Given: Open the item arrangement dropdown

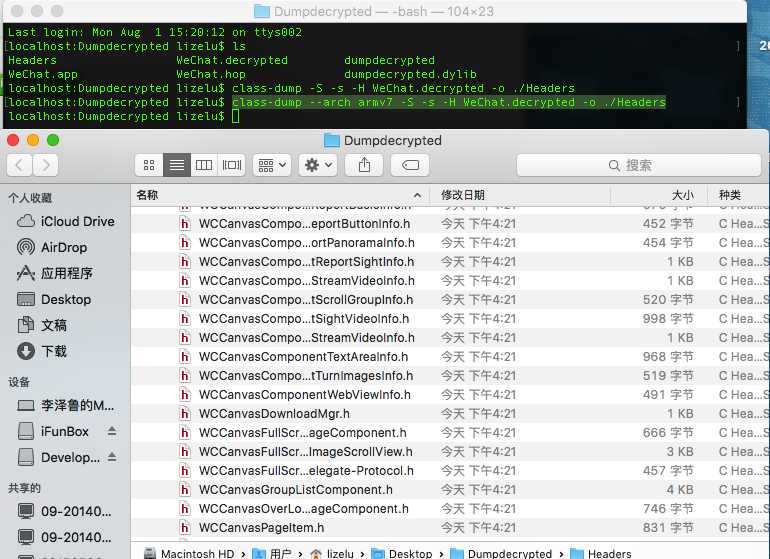Looking at the screenshot, I should pyautogui.click(x=272, y=165).
